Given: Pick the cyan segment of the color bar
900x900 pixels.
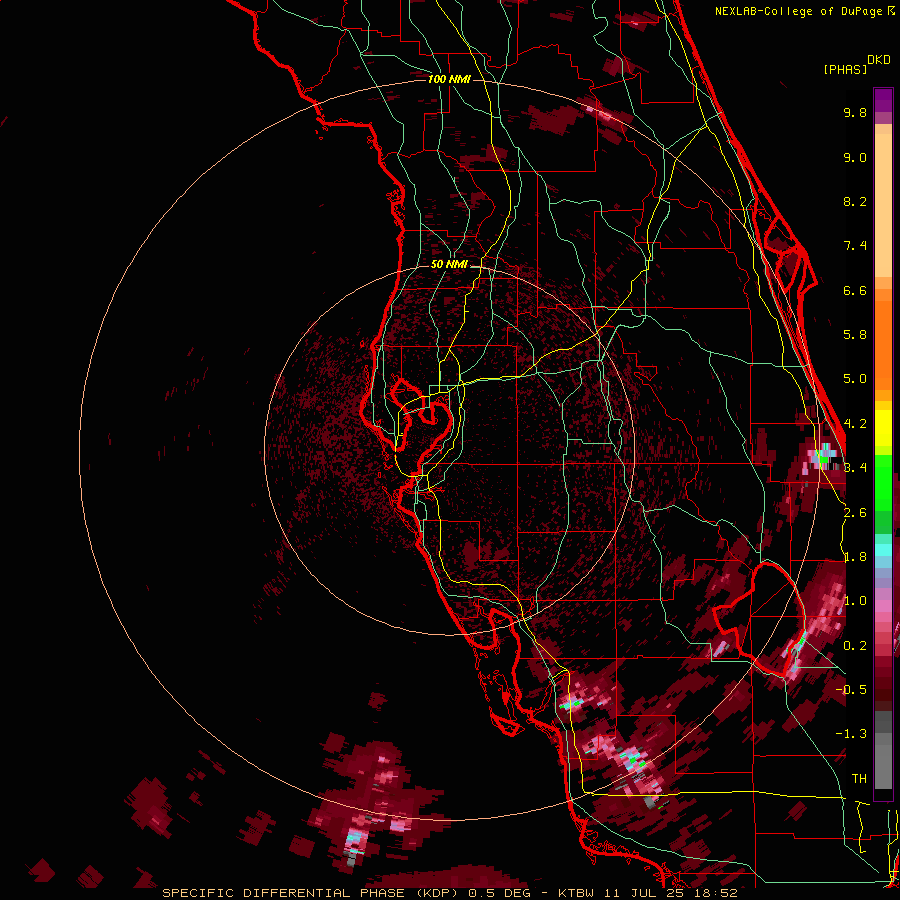Looking at the screenshot, I should tap(883, 549).
